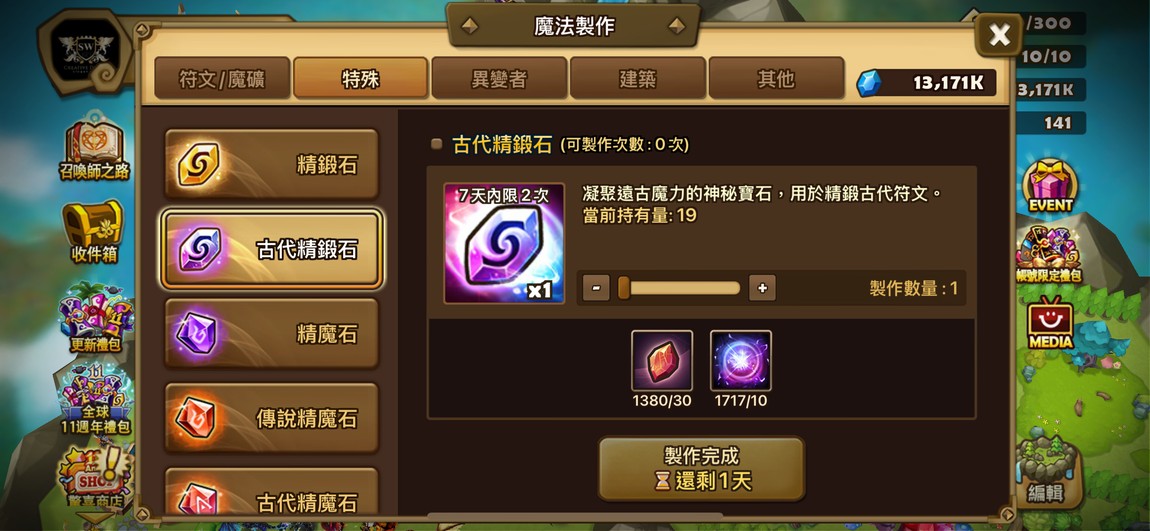Click the craft quantity slider track

click(x=679, y=288)
